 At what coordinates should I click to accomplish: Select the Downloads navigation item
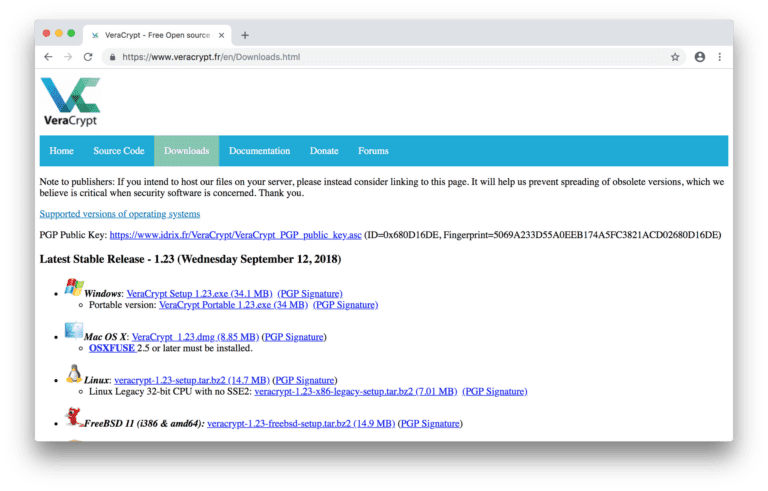[187, 151]
